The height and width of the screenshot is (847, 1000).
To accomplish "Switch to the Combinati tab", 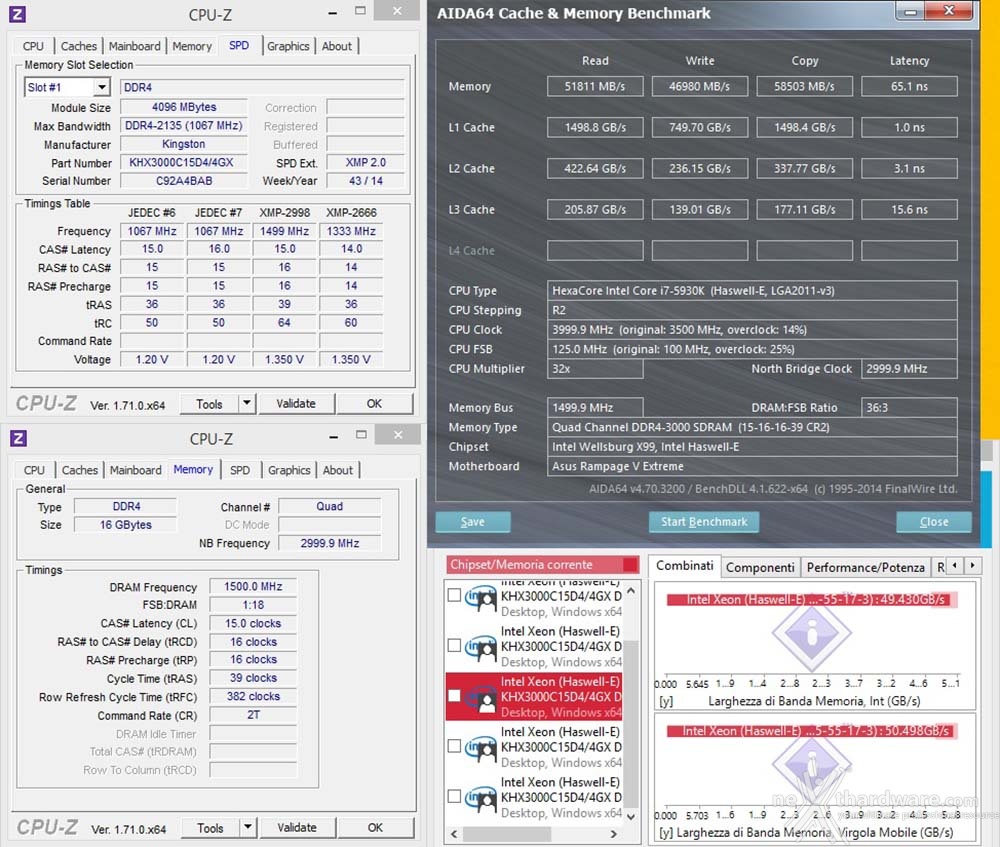I will [685, 566].
